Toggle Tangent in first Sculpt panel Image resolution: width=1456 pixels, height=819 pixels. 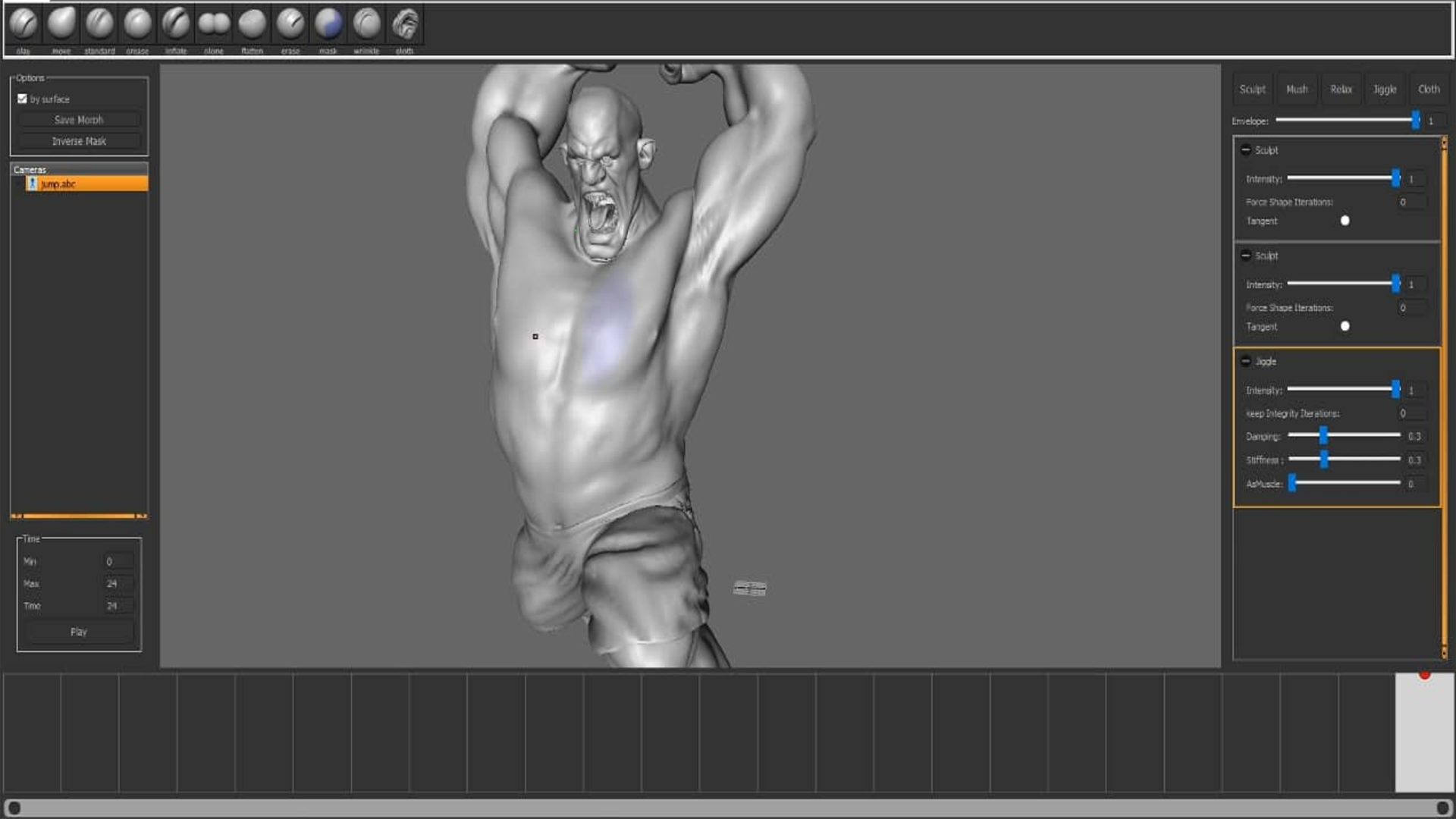point(1345,221)
